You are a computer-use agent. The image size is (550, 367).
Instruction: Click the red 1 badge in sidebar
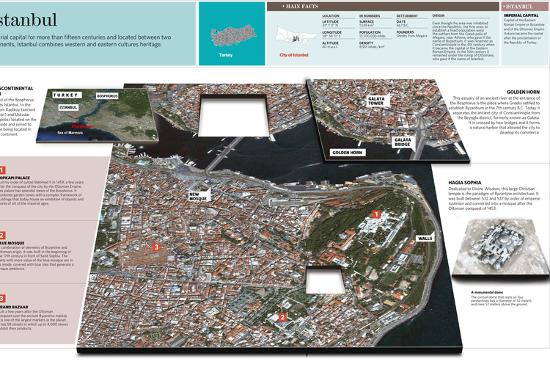pyautogui.click(x=2, y=170)
